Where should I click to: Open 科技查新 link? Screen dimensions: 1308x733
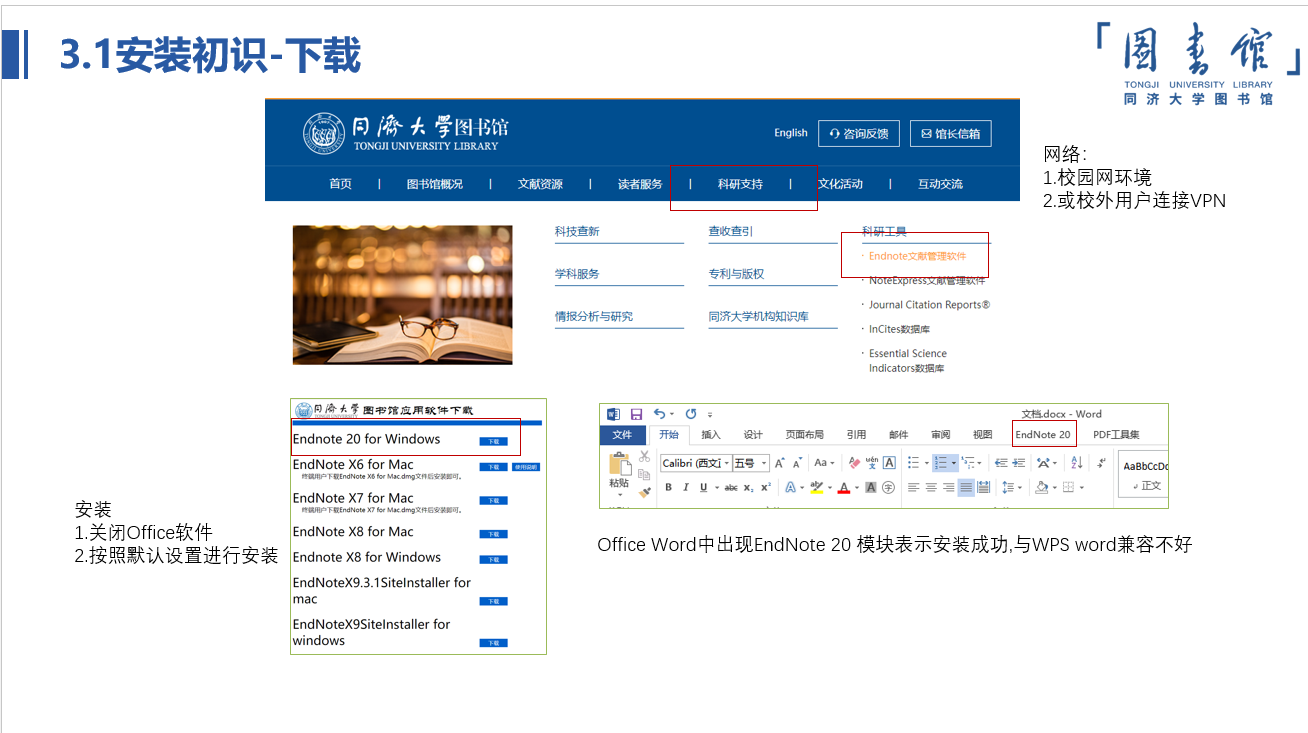pyautogui.click(x=577, y=231)
